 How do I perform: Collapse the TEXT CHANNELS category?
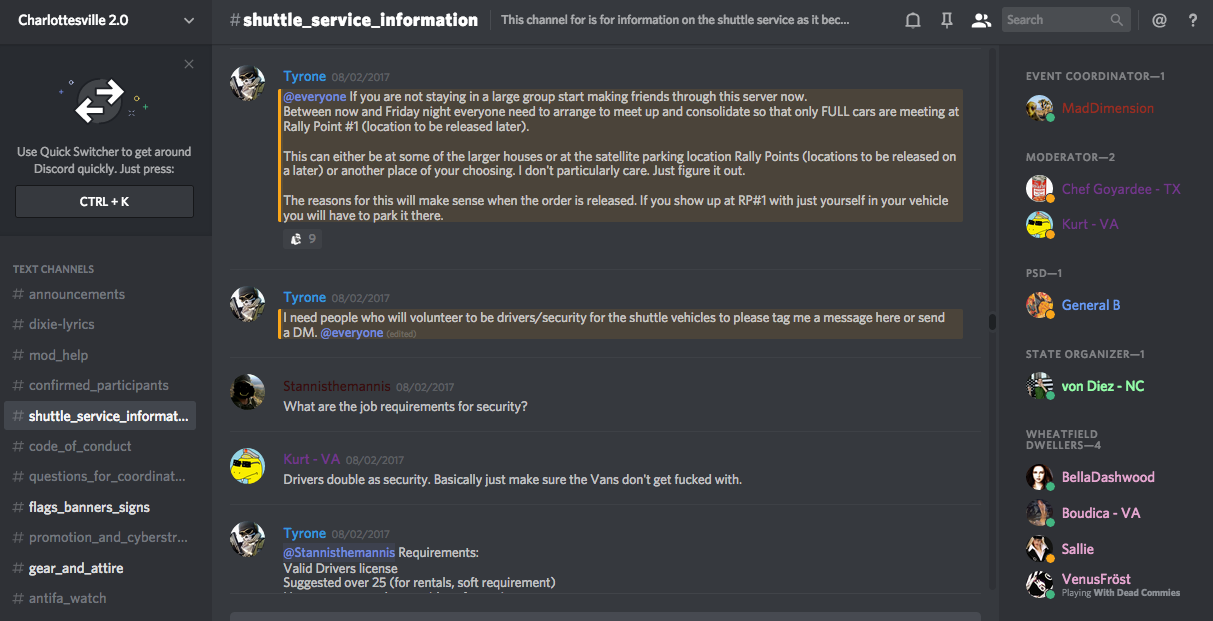point(53,269)
